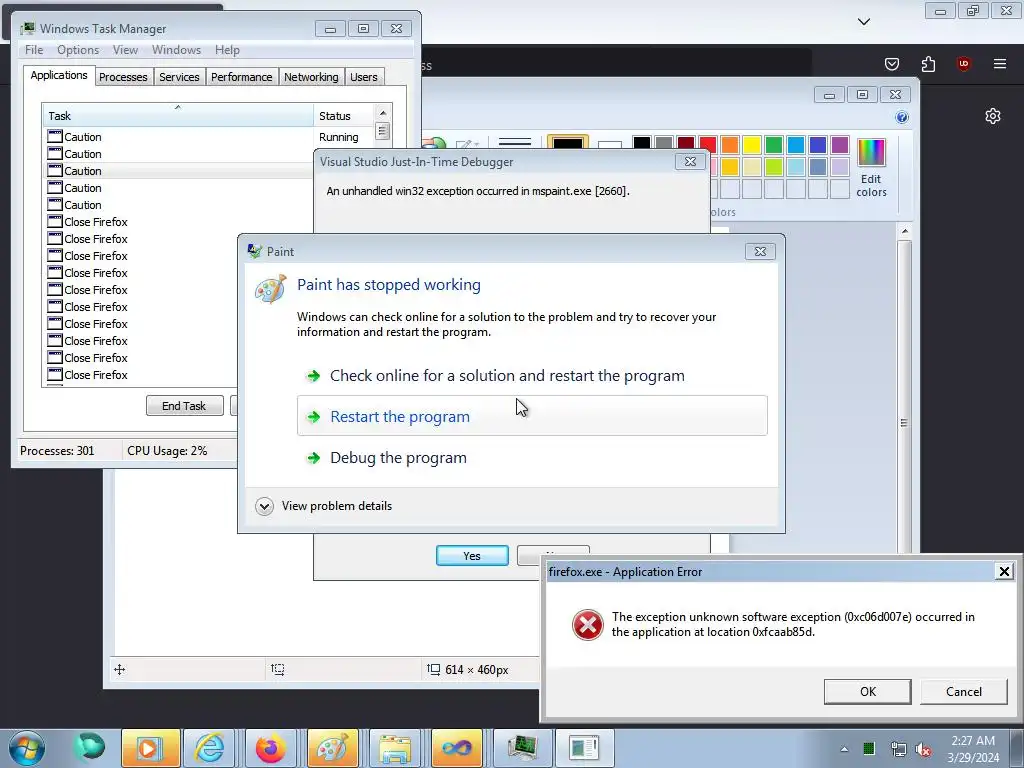Switch to Paint via taskbar icon
The image size is (1024, 768).
point(332,748)
